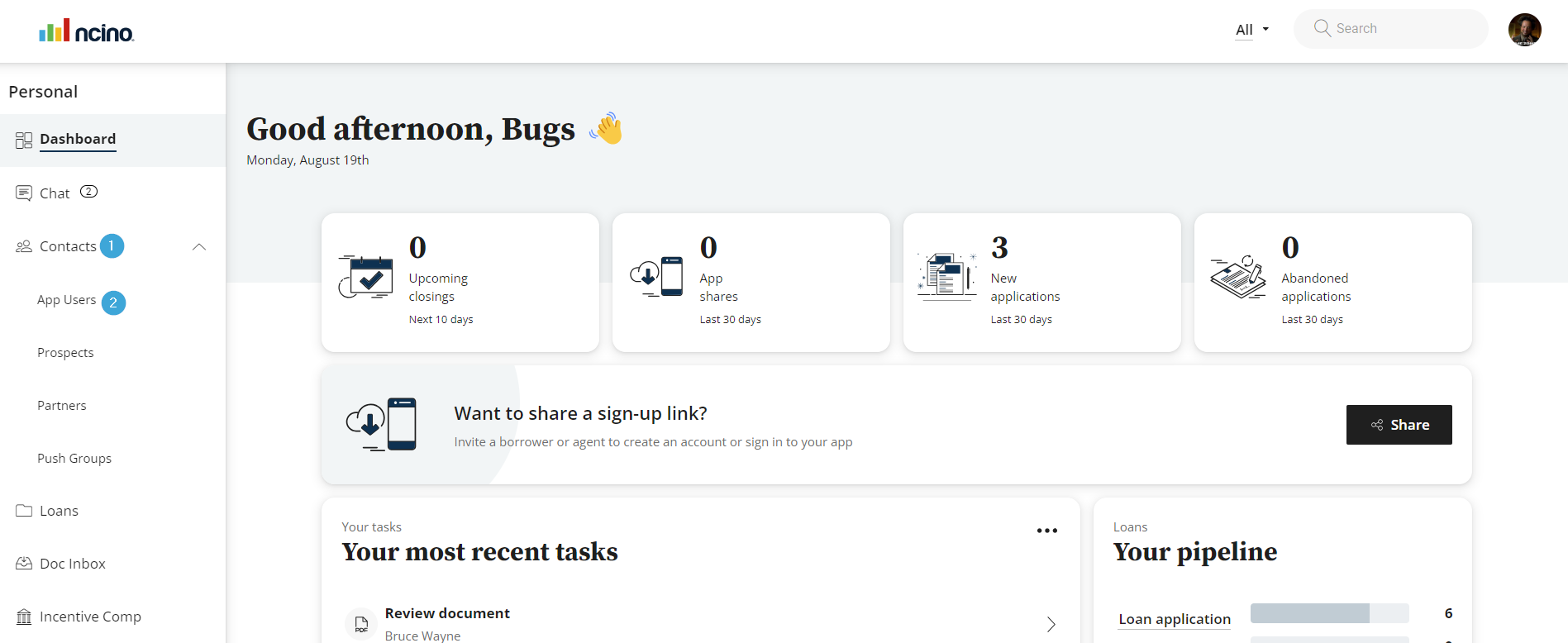The image size is (1568, 643).
Task: Select Push Groups menu item
Action: (74, 459)
